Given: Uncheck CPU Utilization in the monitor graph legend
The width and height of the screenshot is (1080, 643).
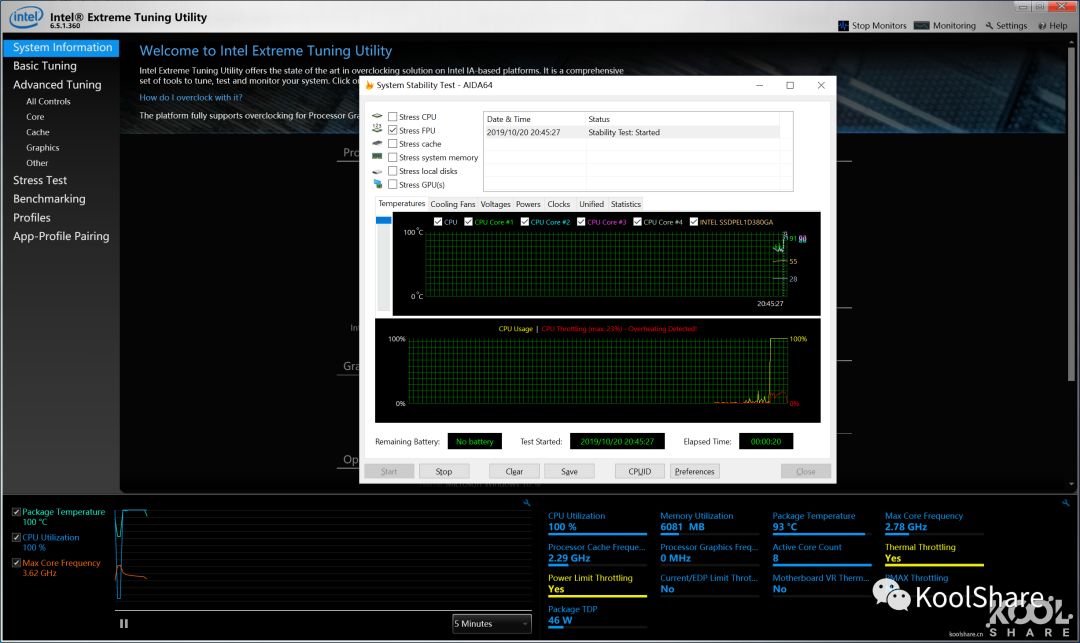Looking at the screenshot, I should point(17,538).
